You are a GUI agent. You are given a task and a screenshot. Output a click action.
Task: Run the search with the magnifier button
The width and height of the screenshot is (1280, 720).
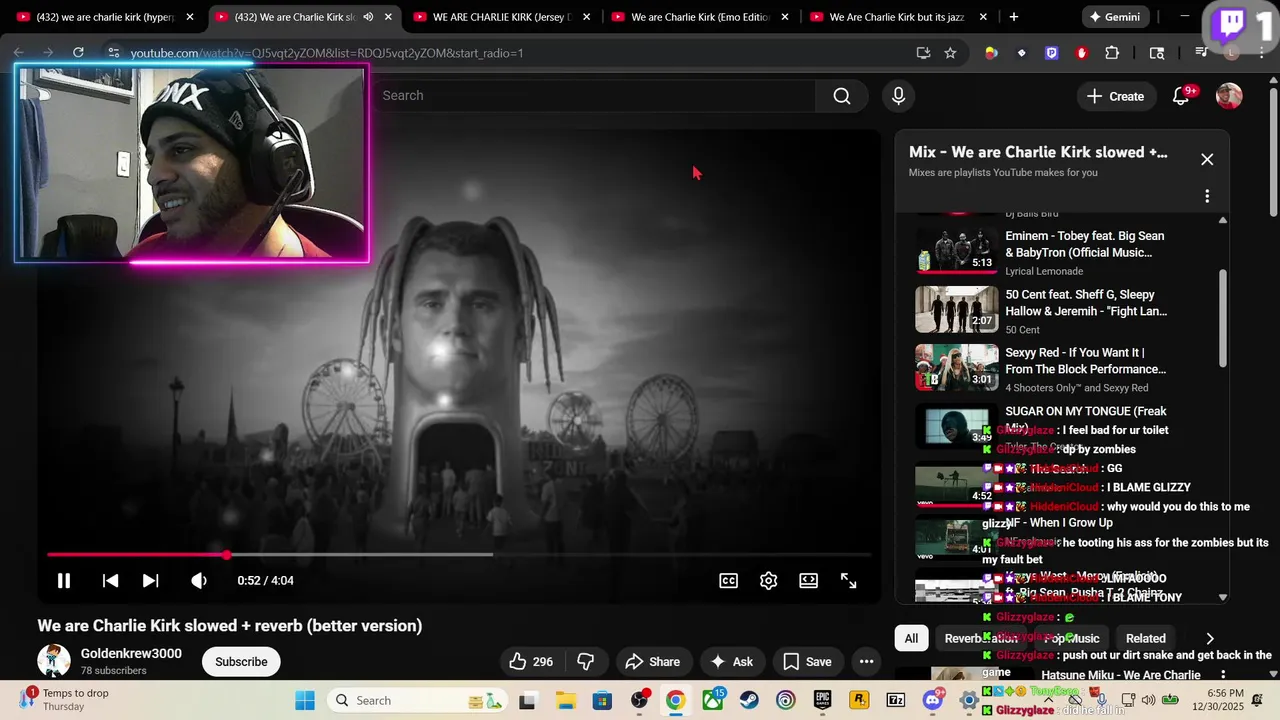pyautogui.click(x=842, y=96)
